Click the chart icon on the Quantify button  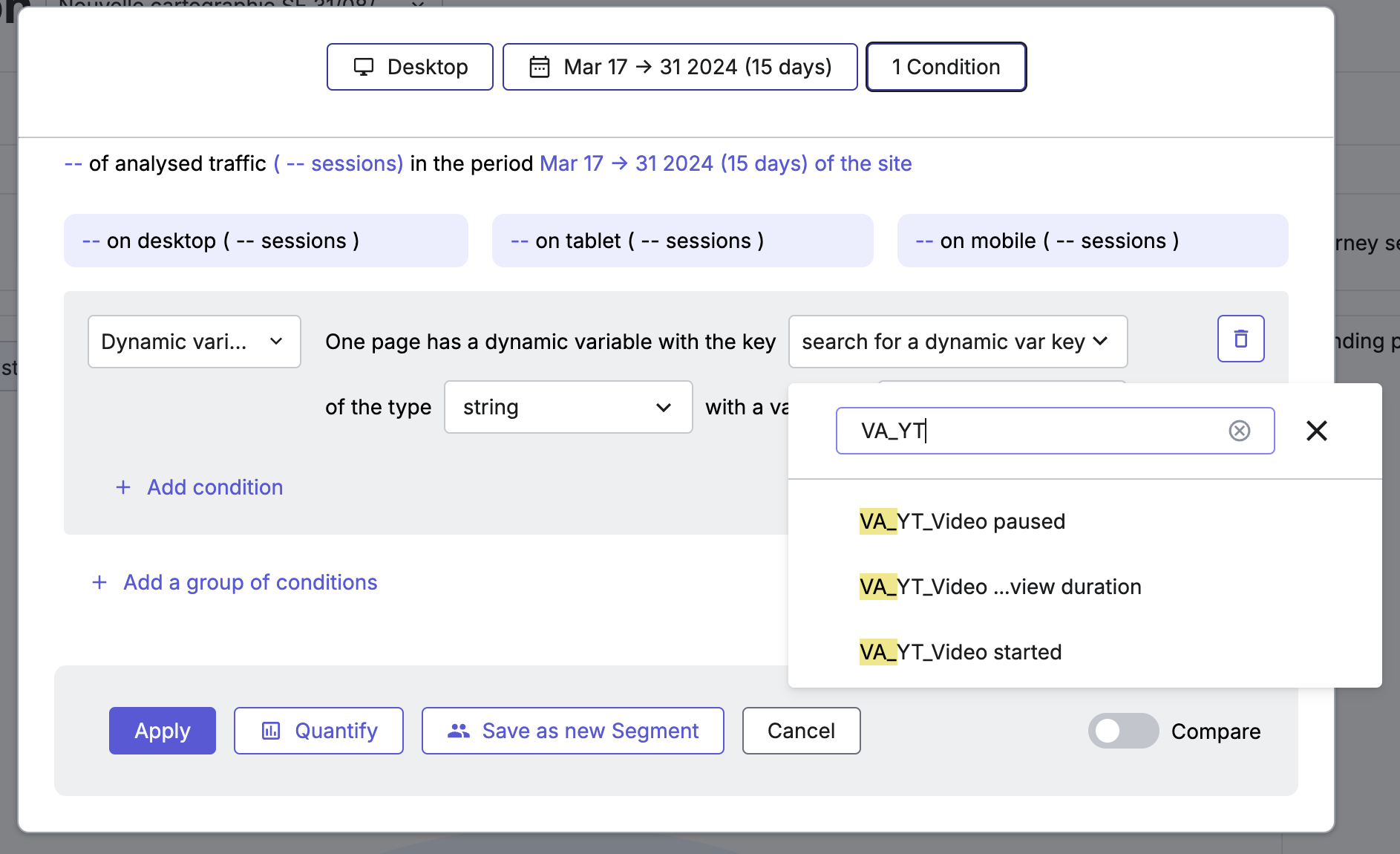click(x=271, y=731)
